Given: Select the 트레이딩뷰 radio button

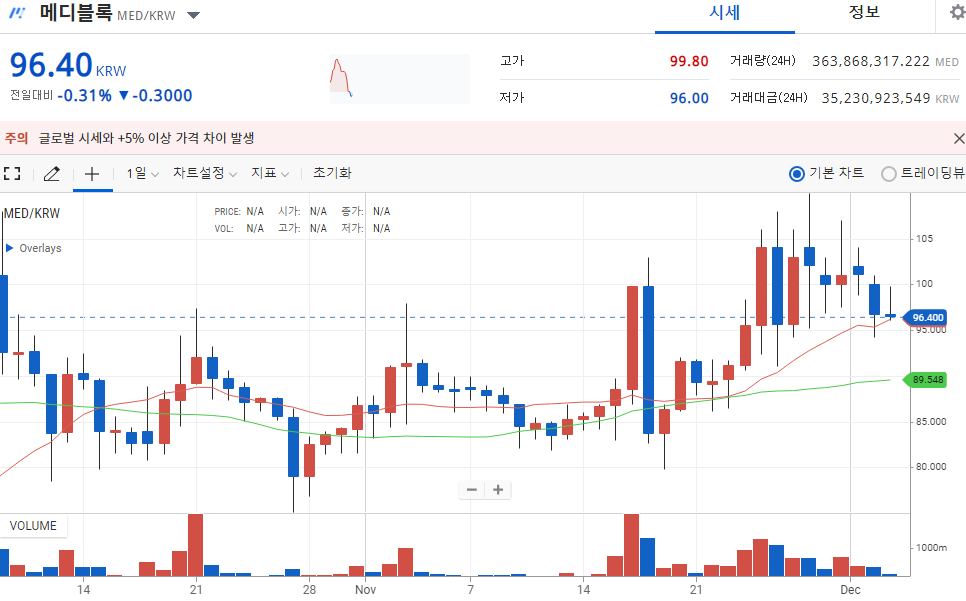Looking at the screenshot, I should (888, 174).
